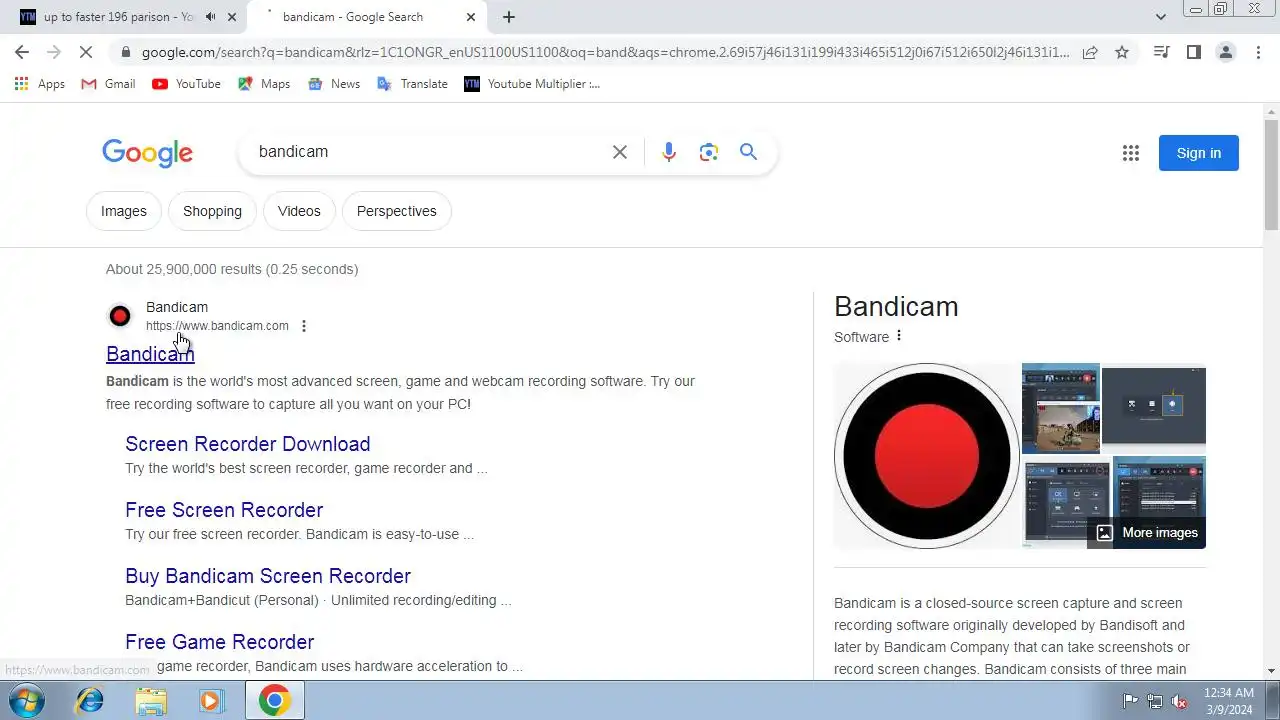Stop loading the page with the X button
1280x720 pixels.
86,52
